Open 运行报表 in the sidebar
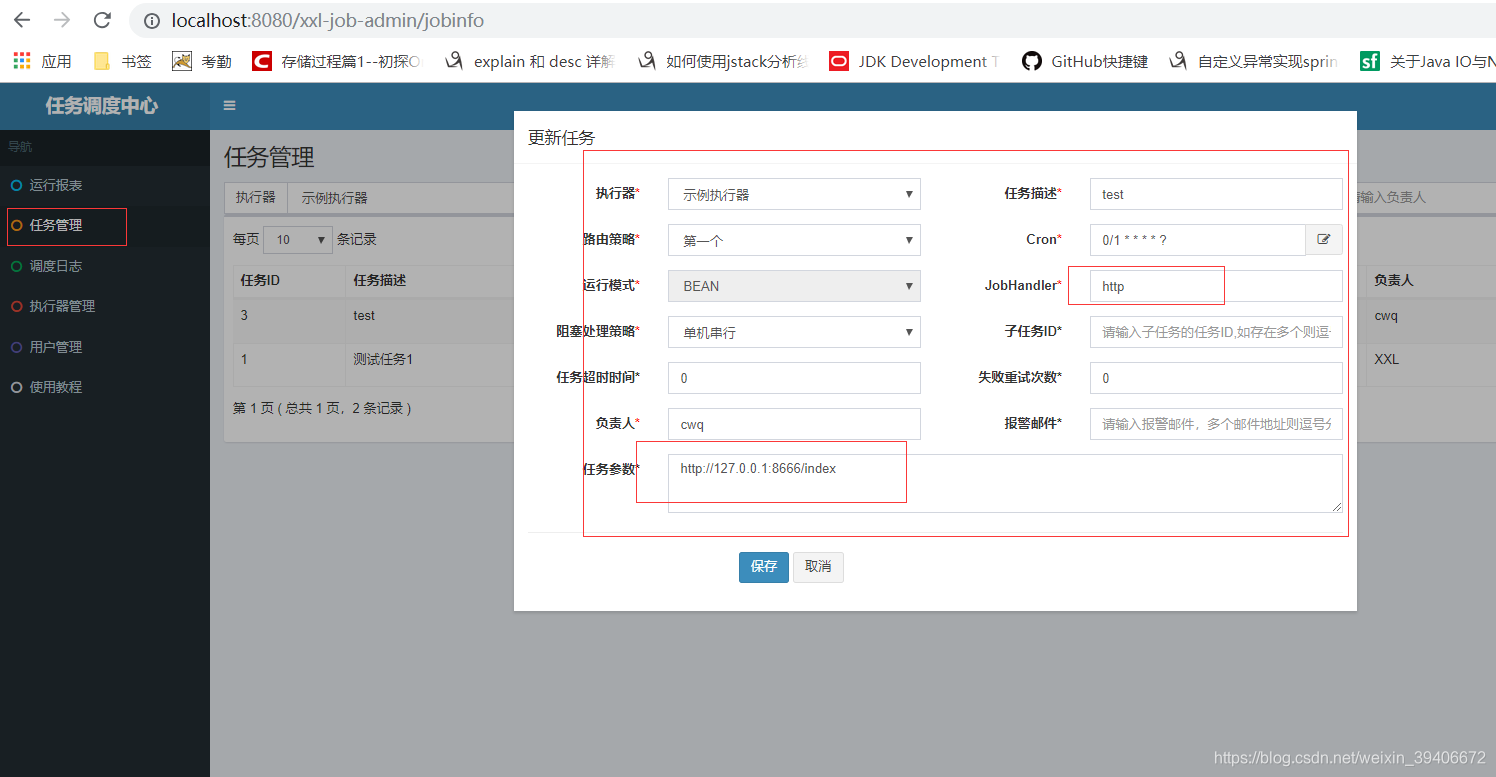1496x777 pixels. pyautogui.click(x=105, y=186)
